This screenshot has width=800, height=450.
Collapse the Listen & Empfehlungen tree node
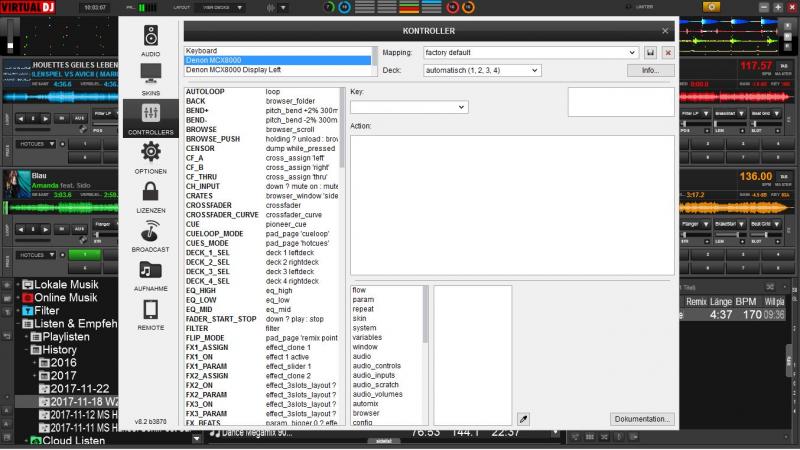pos(18,324)
